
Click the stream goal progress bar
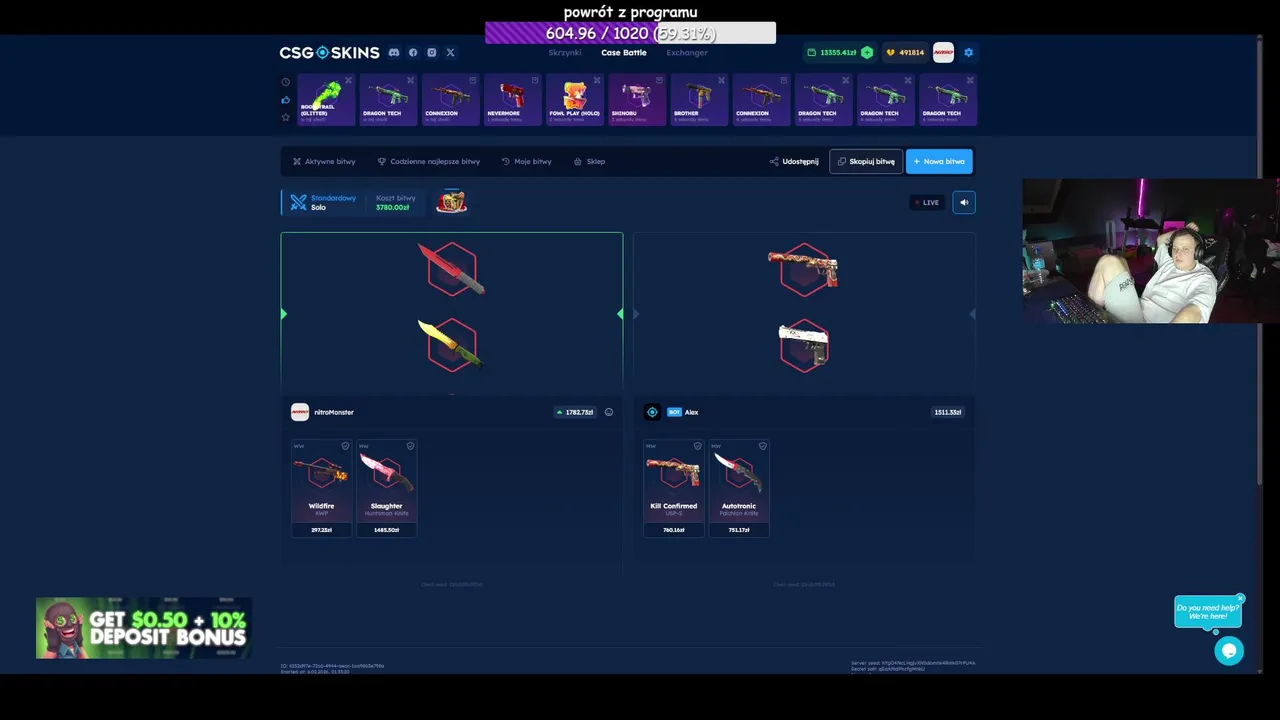630,33
